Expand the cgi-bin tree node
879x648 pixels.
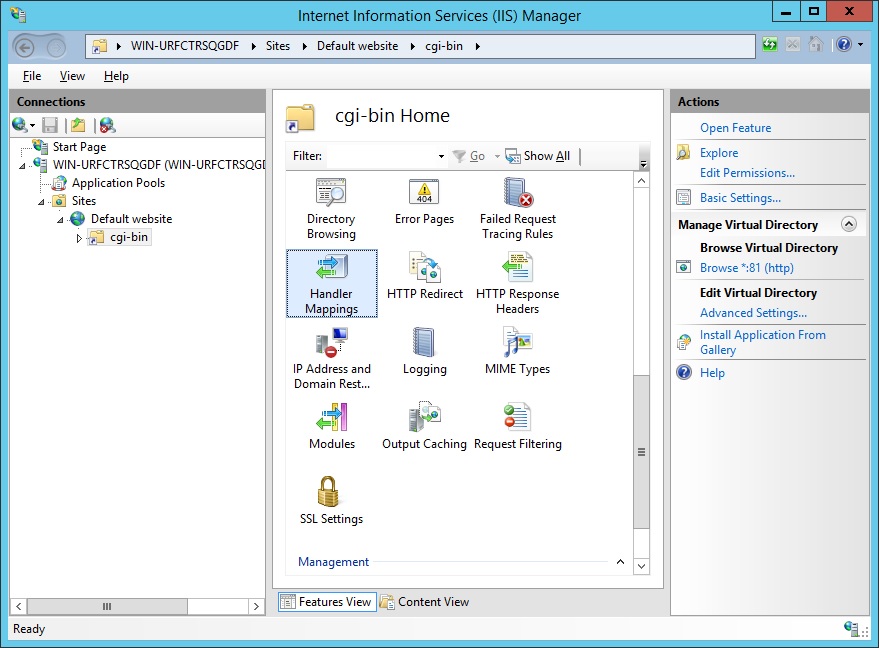[x=80, y=237]
